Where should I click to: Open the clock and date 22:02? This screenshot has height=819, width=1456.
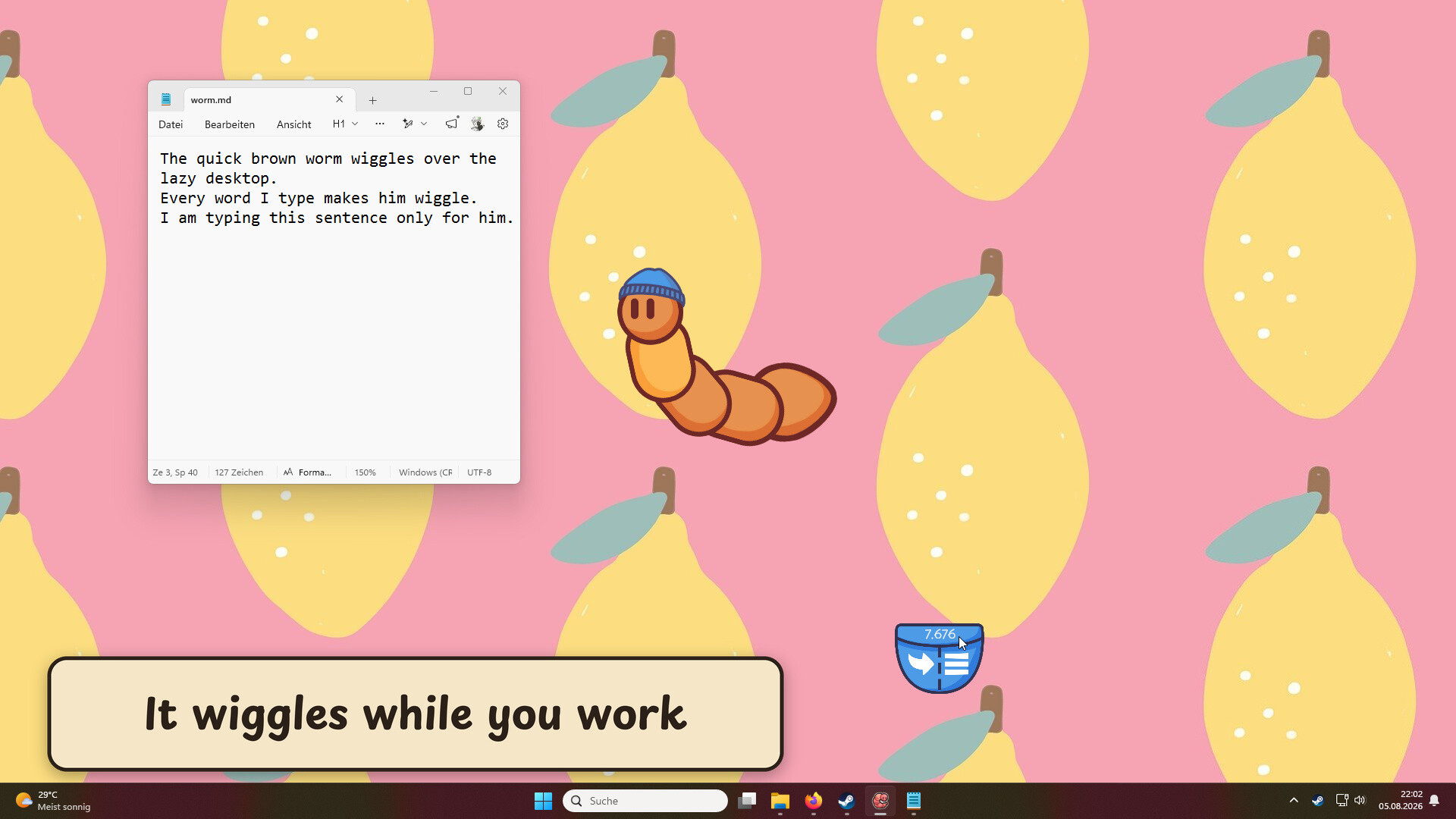[1400, 800]
